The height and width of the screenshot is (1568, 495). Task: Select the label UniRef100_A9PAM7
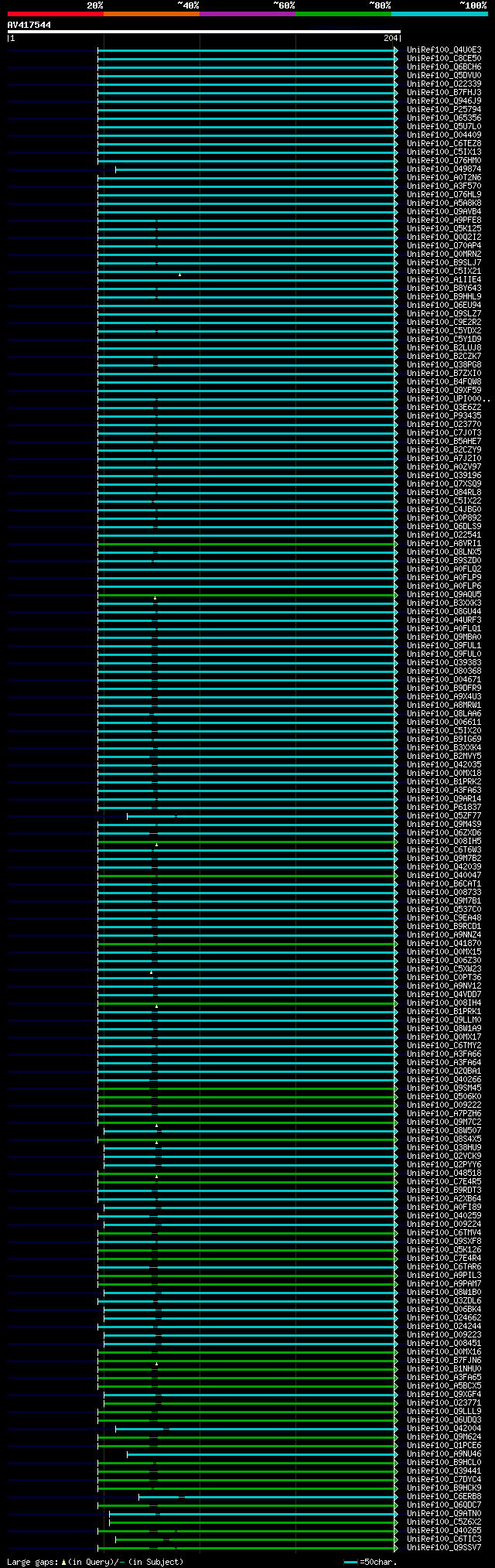(444, 1284)
